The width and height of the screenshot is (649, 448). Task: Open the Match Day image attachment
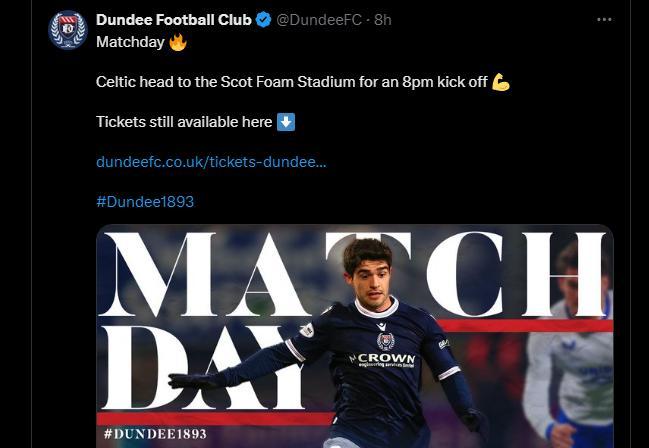coord(355,336)
